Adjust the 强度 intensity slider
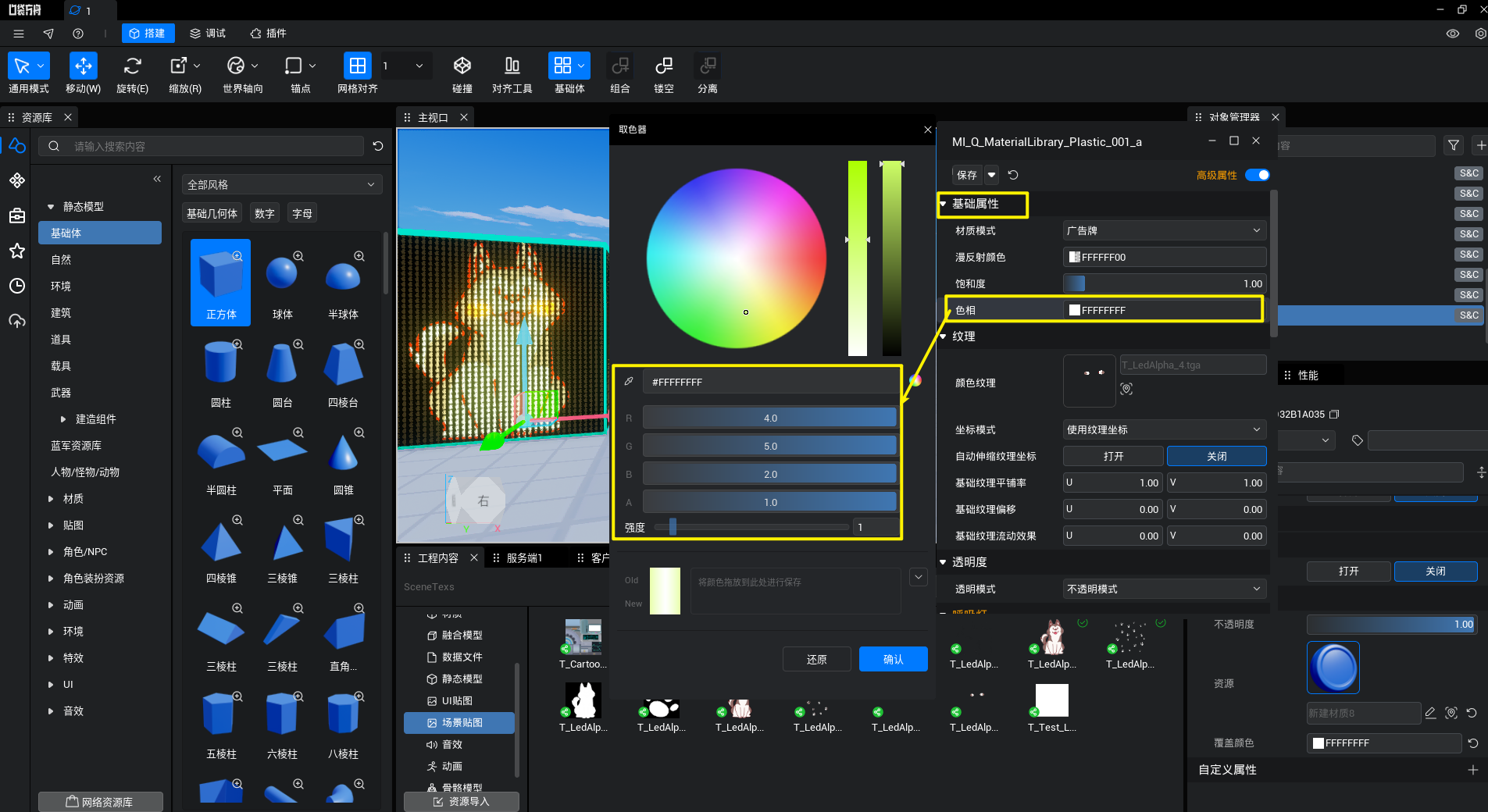Viewport: 1488px width, 812px height. point(751,527)
